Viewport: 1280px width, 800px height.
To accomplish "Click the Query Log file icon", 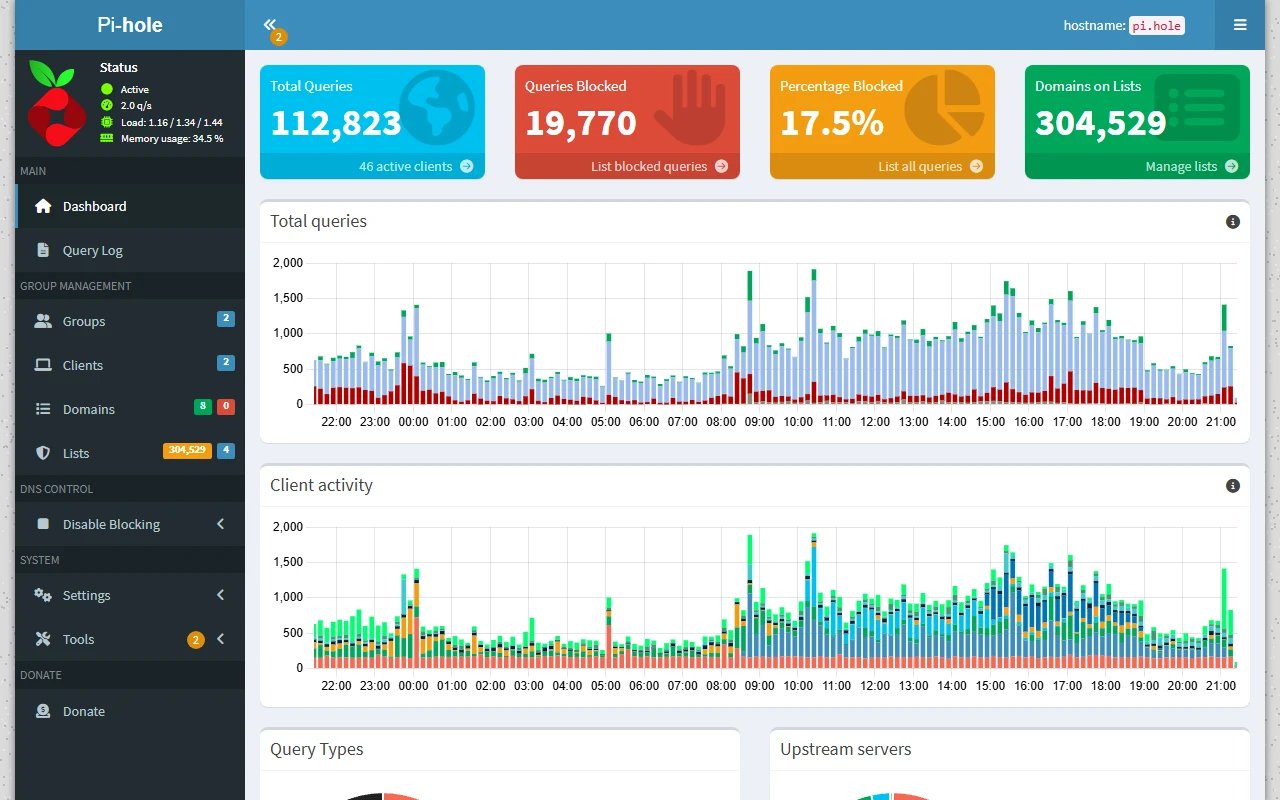I will coord(43,250).
